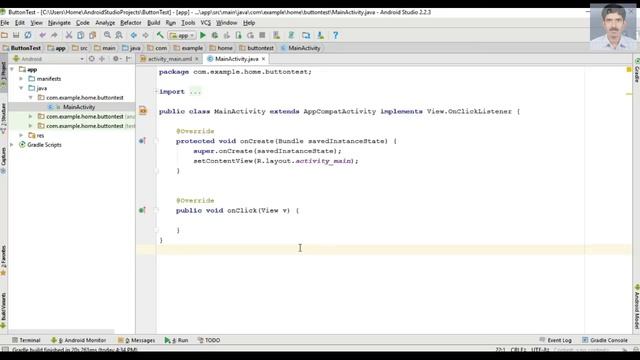This screenshot has height=360, width=640.
Task: Open Project Structure icon in toolbar
Action: coord(306,36)
